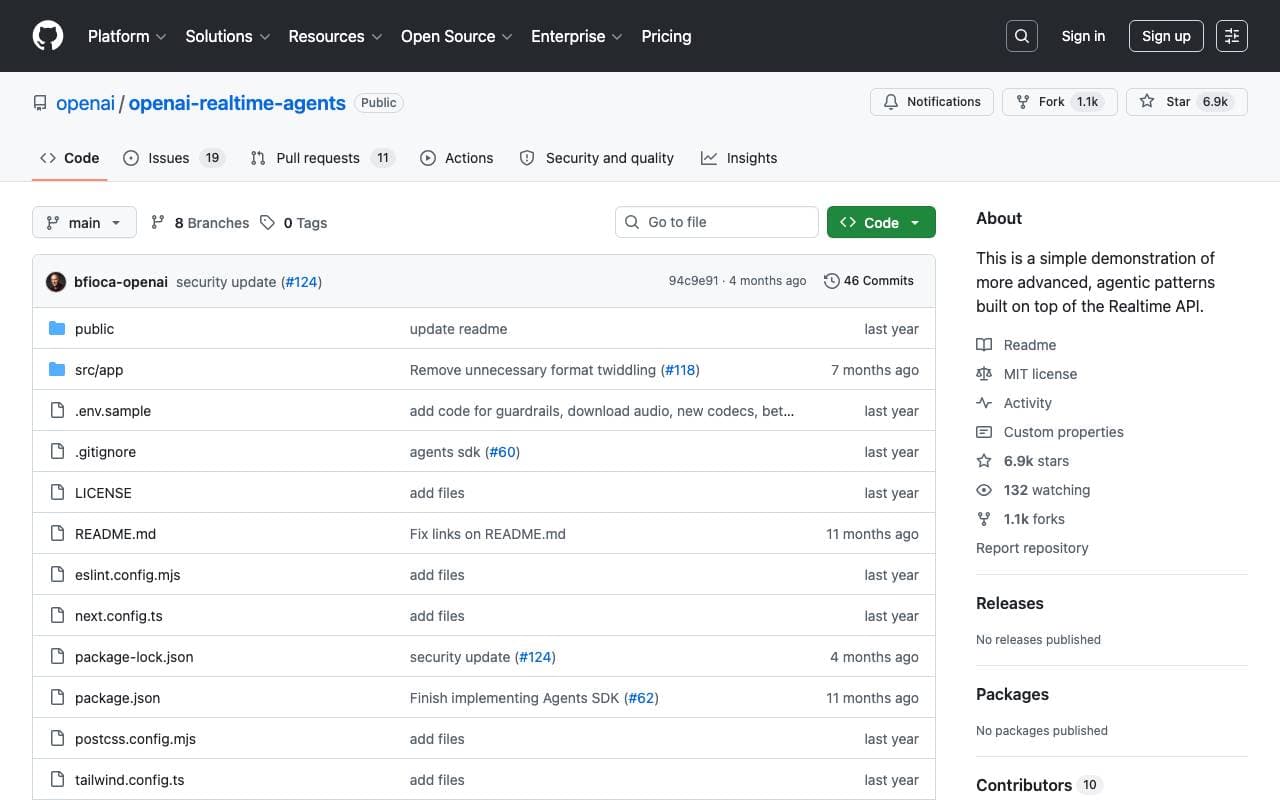Click the stars icon in About

(984, 461)
